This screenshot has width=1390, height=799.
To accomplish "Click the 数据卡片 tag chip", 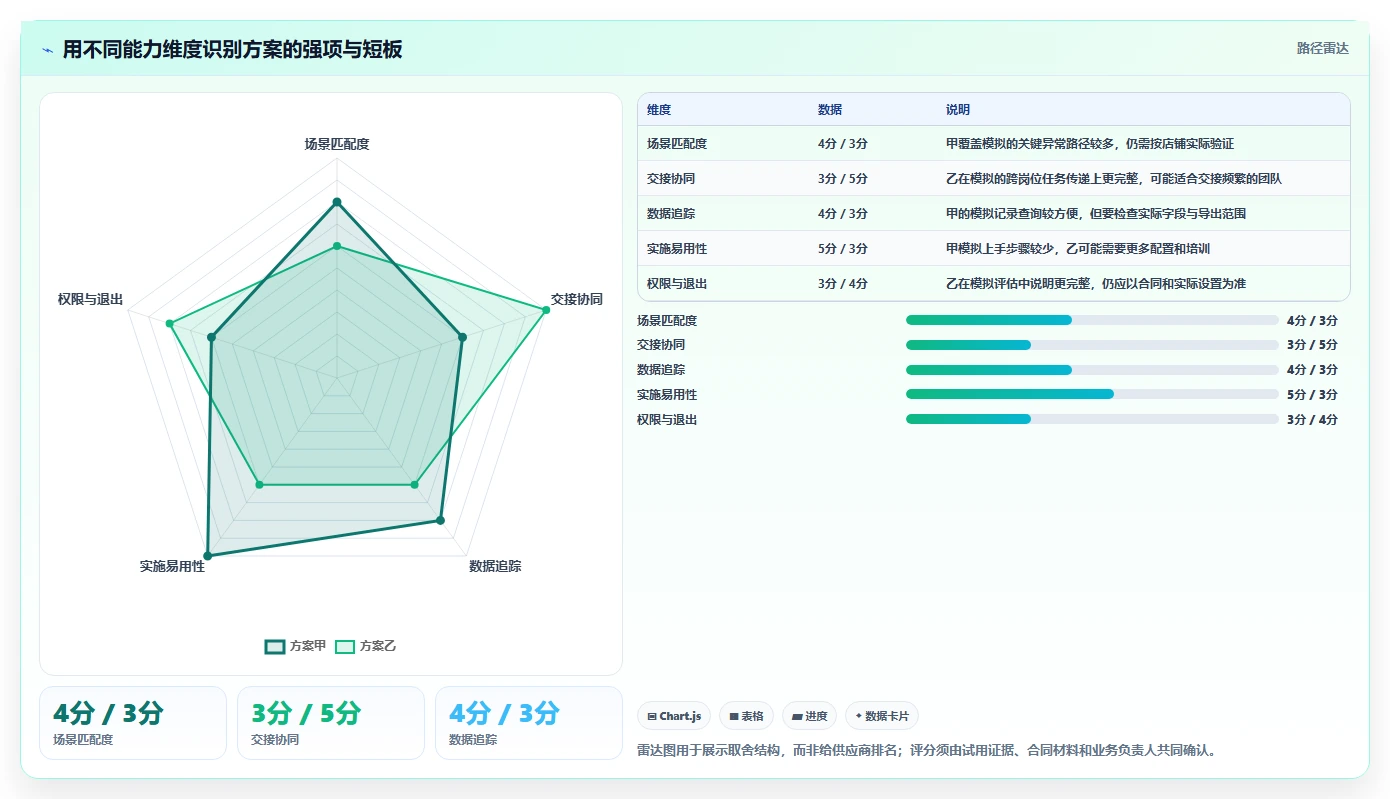I will (x=882, y=716).
